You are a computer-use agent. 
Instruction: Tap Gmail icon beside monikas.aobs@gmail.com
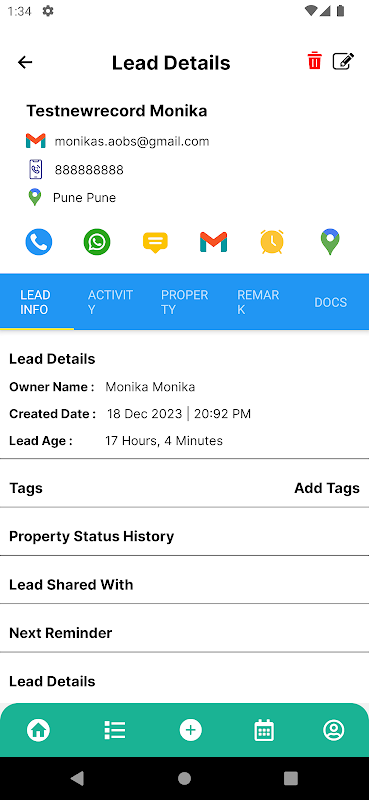click(36, 141)
